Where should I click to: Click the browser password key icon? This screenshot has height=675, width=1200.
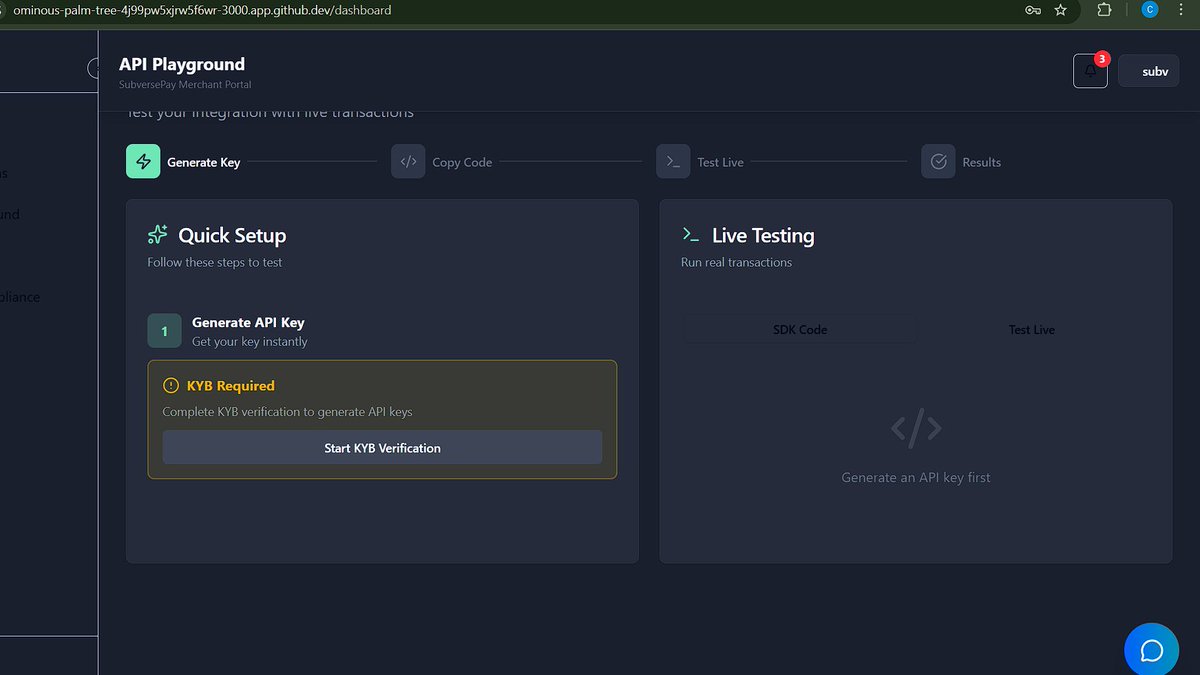point(1033,10)
